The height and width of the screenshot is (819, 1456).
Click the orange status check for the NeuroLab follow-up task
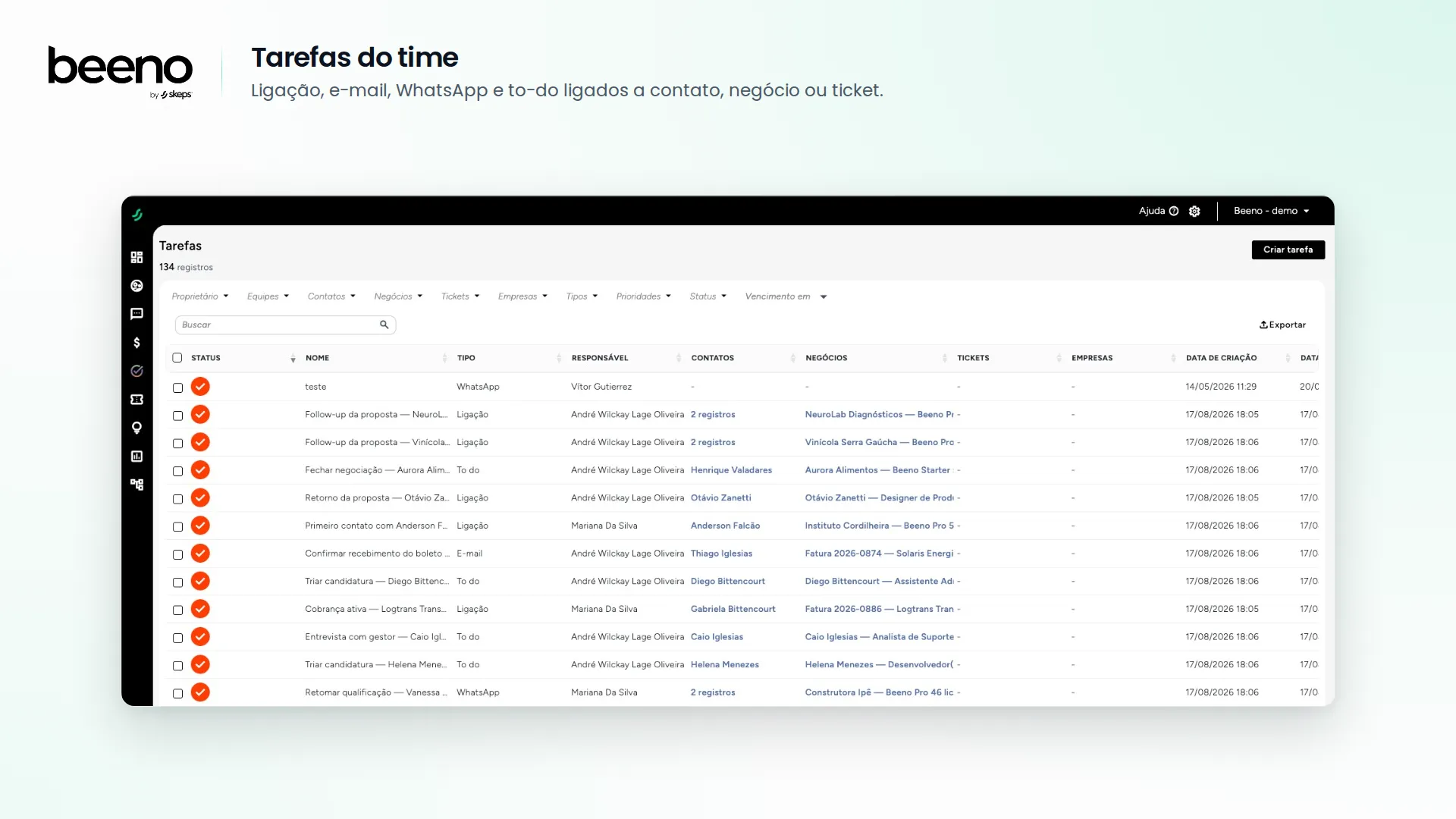(x=200, y=415)
